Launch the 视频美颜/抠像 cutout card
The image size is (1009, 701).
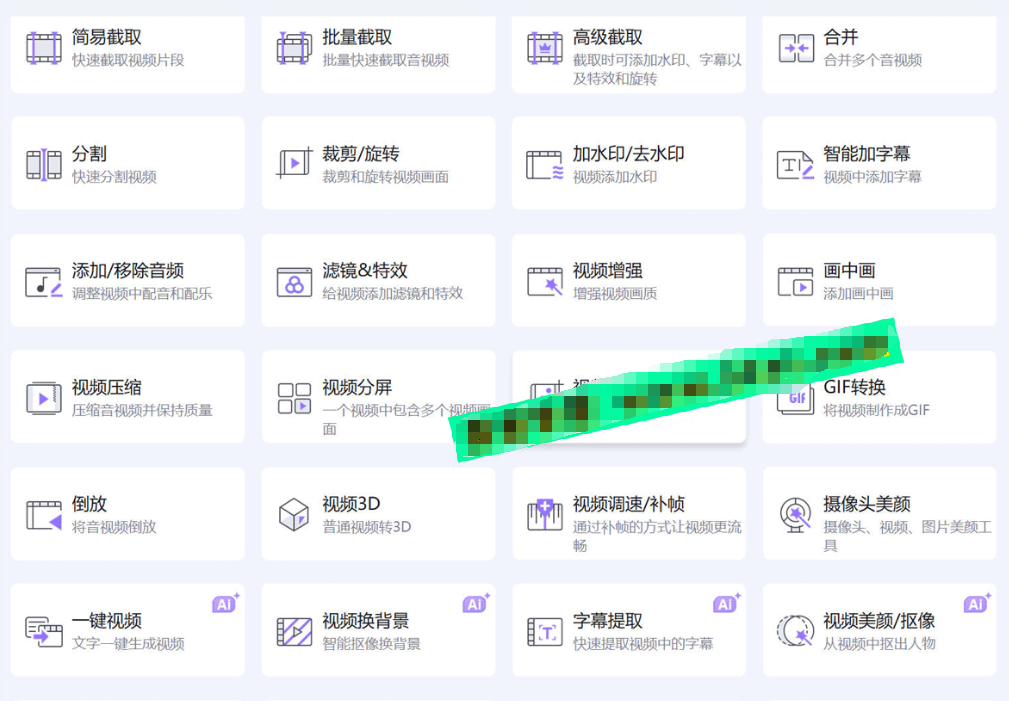click(879, 630)
